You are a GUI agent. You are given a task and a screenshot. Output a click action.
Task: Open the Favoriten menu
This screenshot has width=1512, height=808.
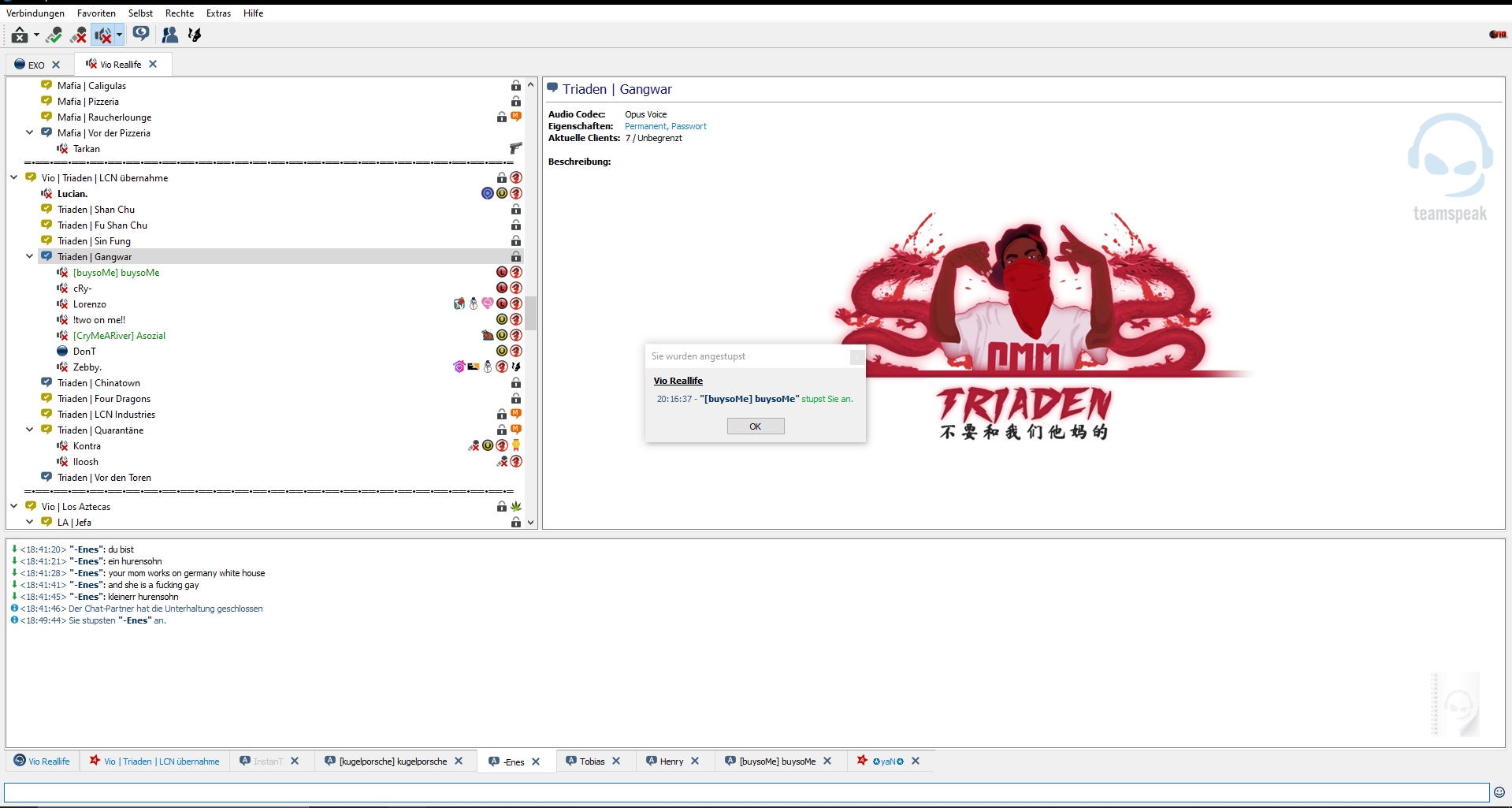pyautogui.click(x=96, y=13)
